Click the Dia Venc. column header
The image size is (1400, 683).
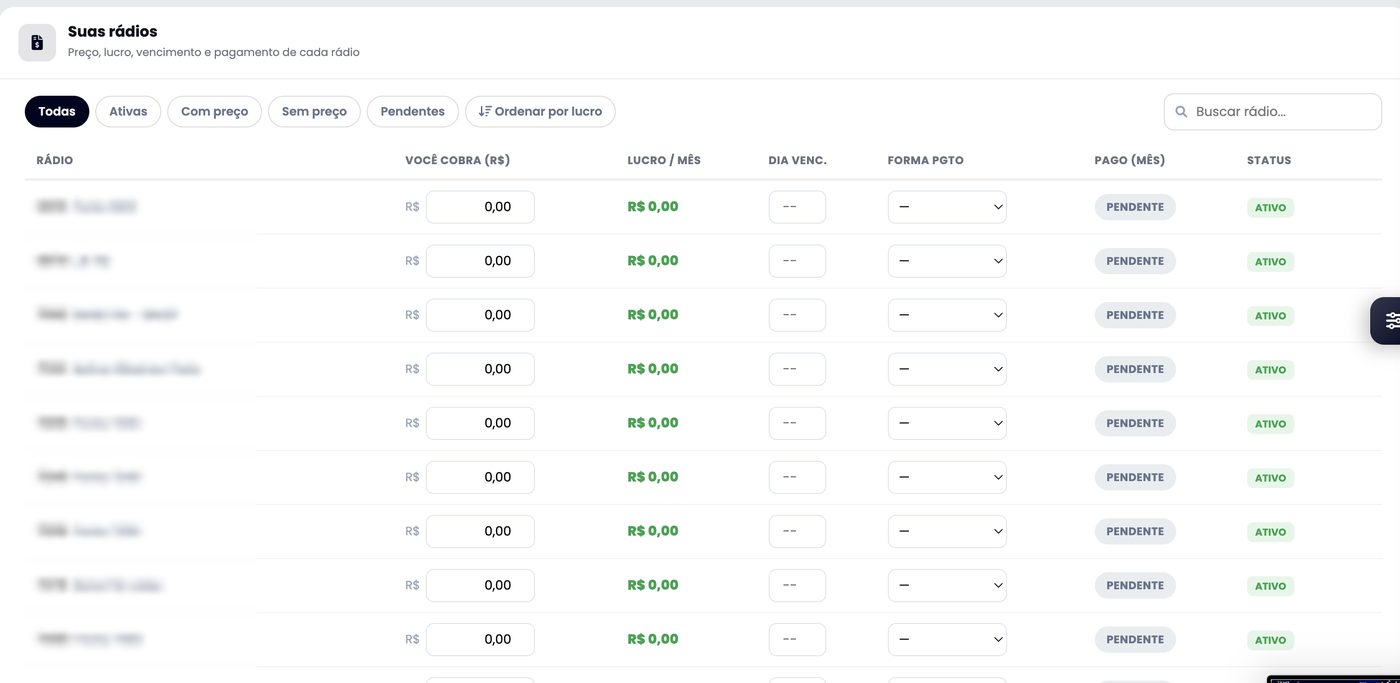click(x=798, y=160)
